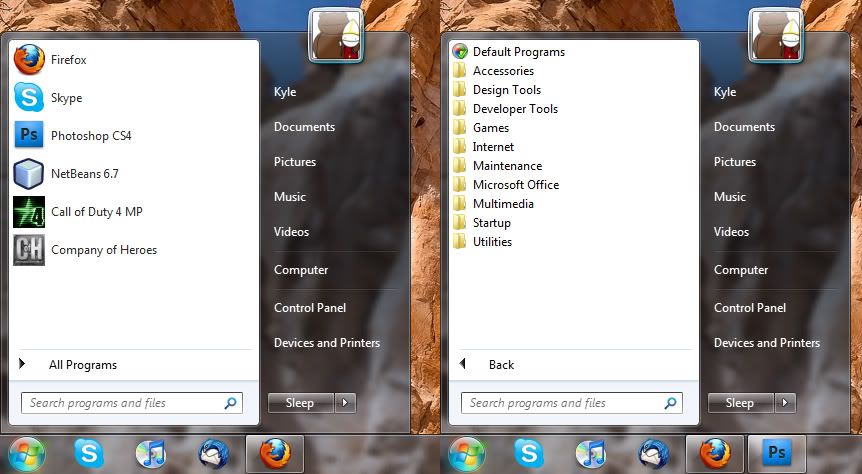The width and height of the screenshot is (862, 474).
Task: Open Kyle user folder in right Start menu
Action: coord(725,92)
